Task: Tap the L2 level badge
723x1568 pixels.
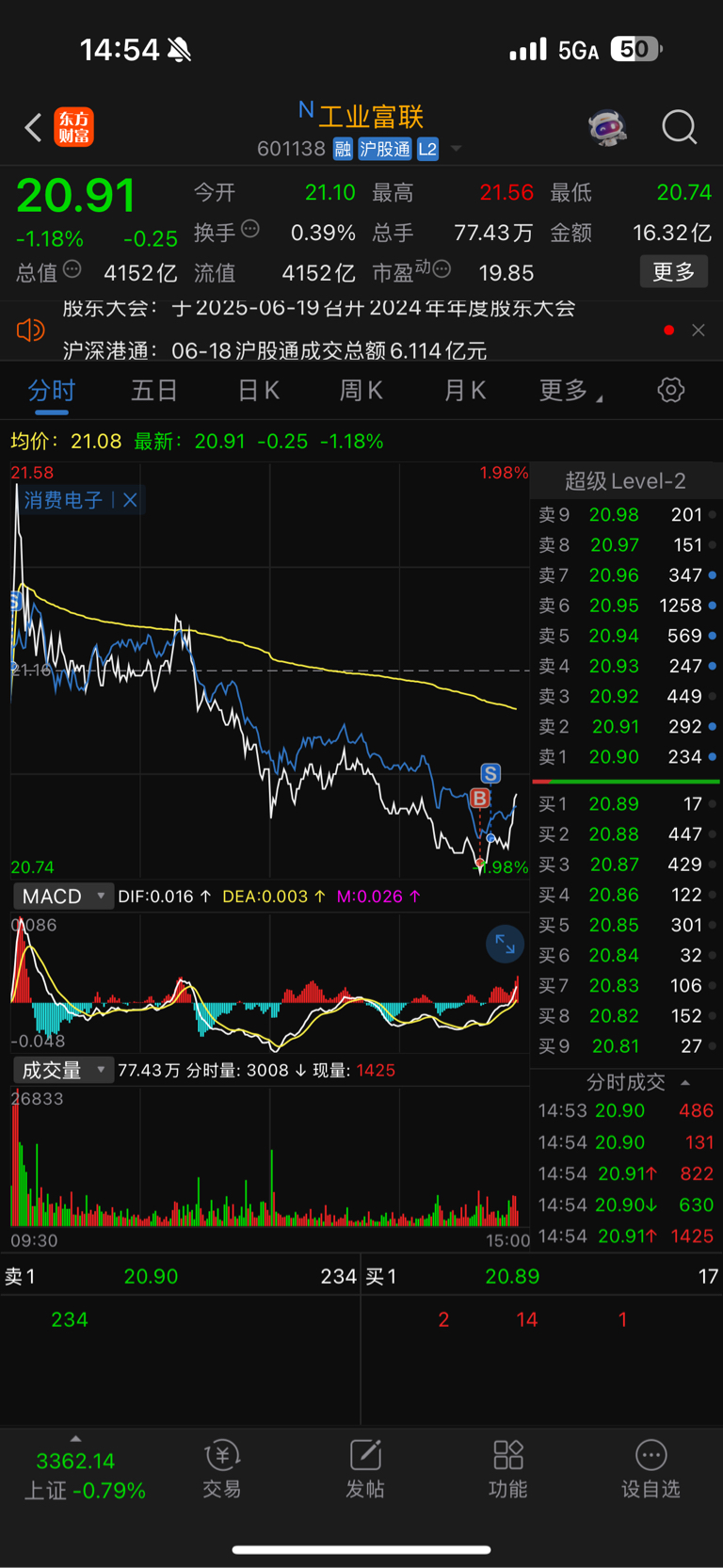Action: coord(427,149)
